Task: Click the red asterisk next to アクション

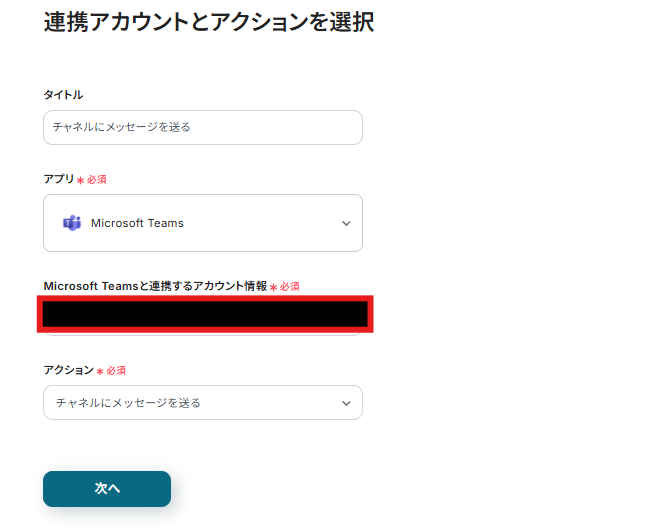Action: point(100,372)
